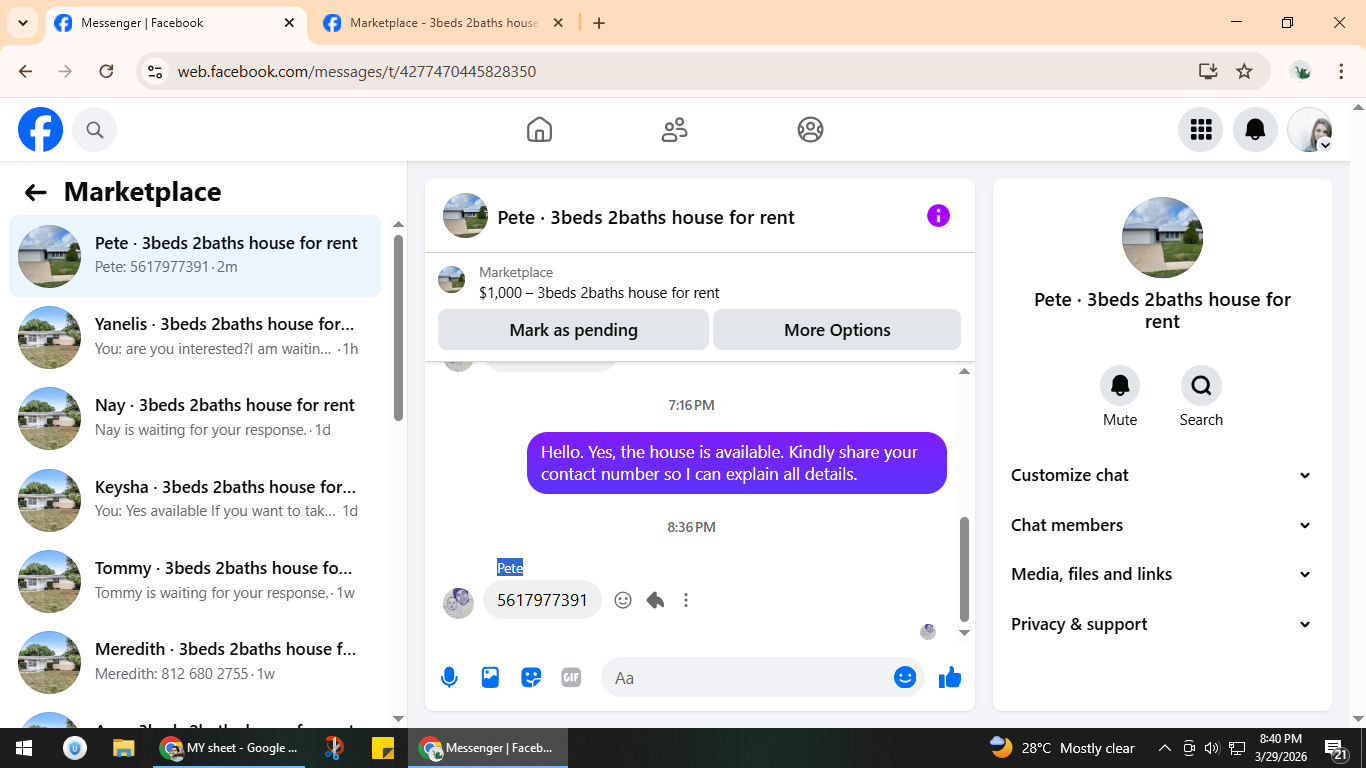This screenshot has height=768, width=1366.
Task: Switch to Messenger | Facebook tab
Action: (x=175, y=23)
